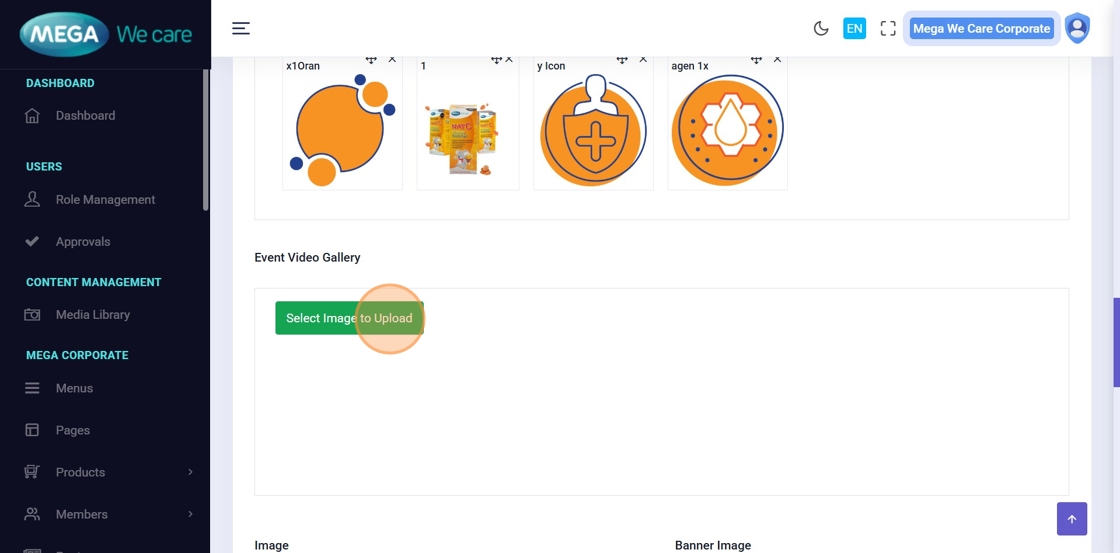Click the move handle on 'y Icon' image

(x=622, y=60)
